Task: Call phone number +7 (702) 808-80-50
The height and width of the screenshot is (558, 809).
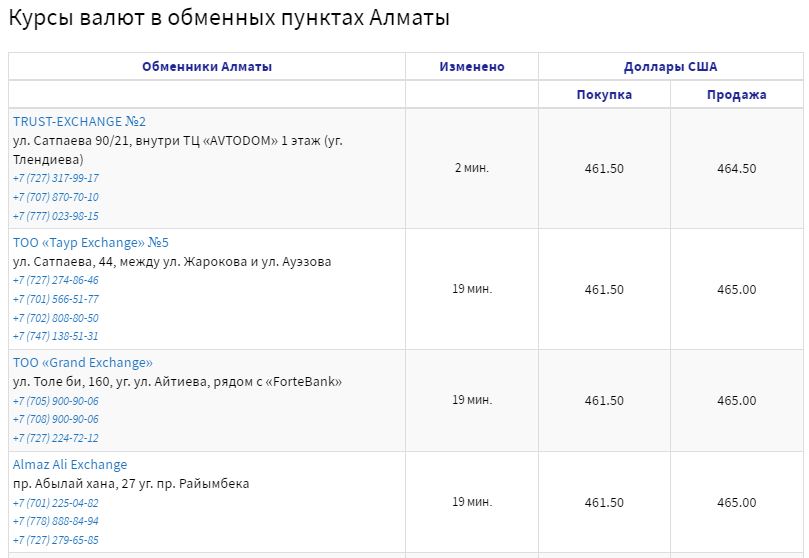Action: [56, 318]
